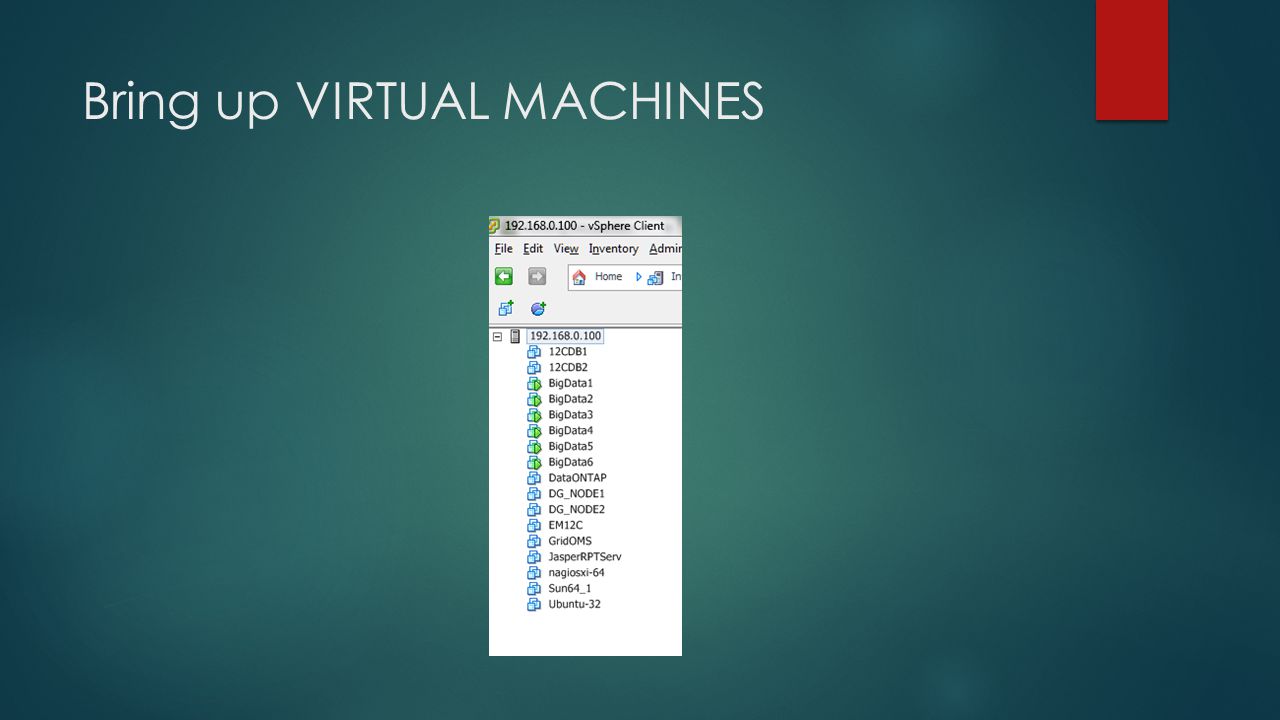Click the VM icon beside DG_NODE1

(534, 494)
